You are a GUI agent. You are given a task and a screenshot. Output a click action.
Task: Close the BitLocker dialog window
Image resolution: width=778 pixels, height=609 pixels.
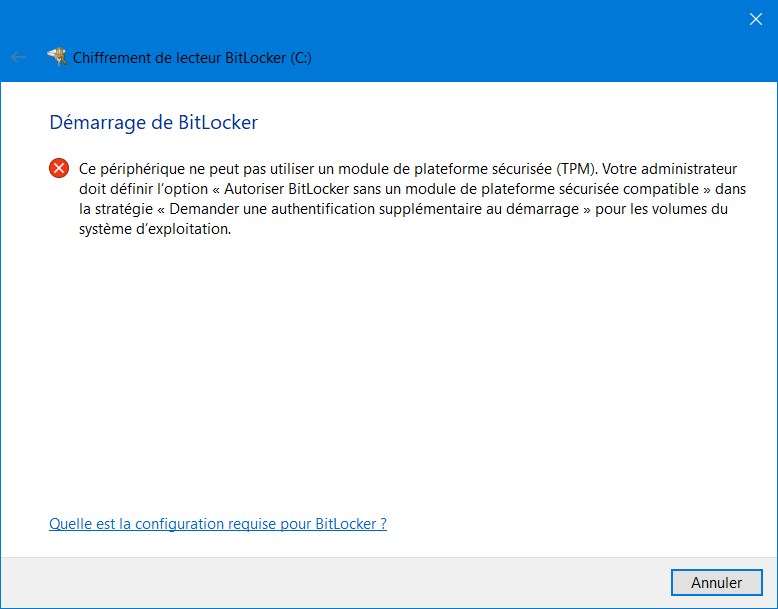(756, 19)
